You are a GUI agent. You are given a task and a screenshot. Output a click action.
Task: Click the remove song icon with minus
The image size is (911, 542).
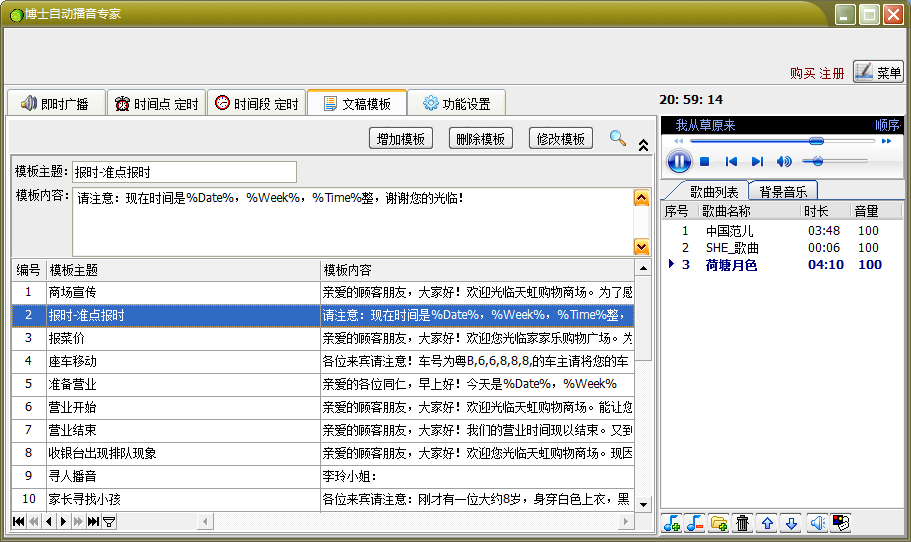coord(695,523)
